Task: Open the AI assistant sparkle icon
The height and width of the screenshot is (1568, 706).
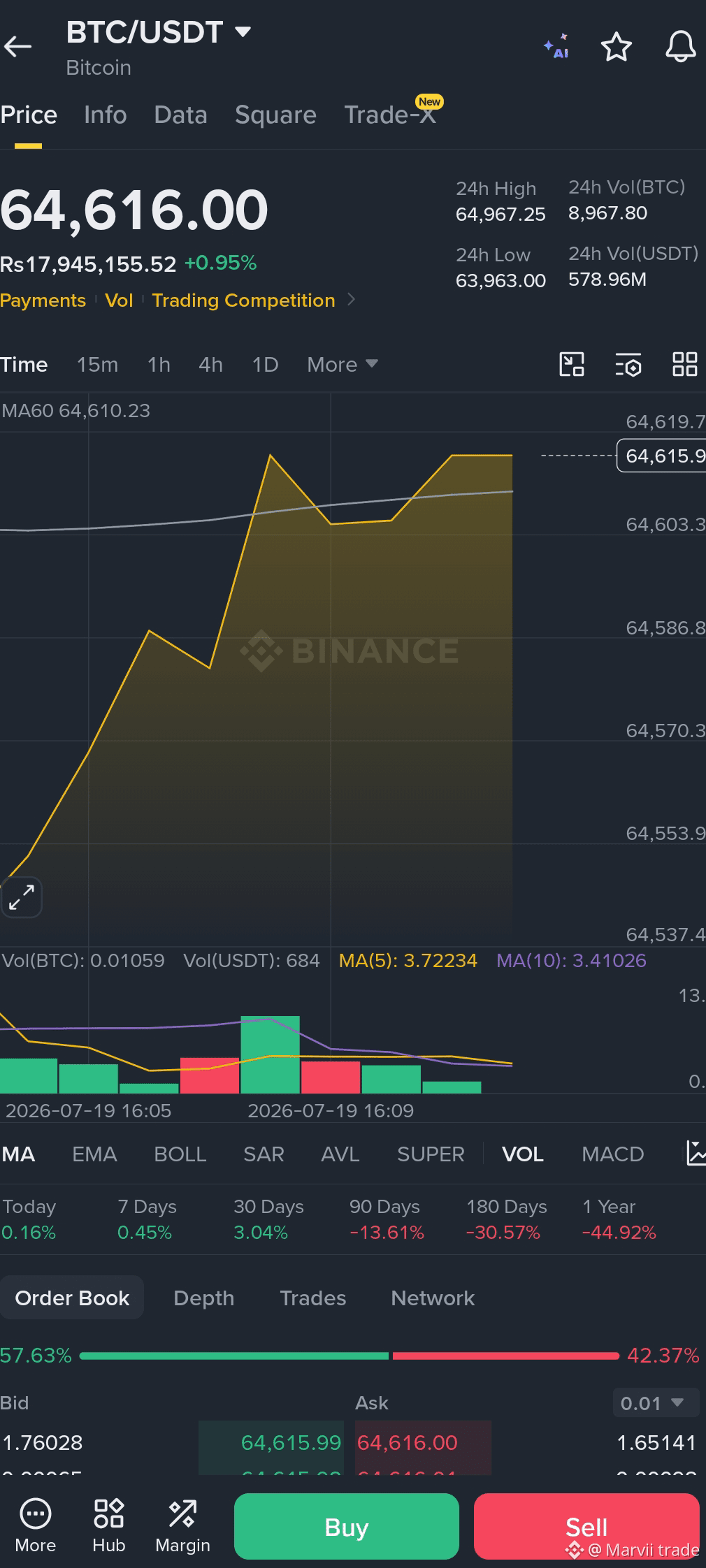Action: pos(556,47)
